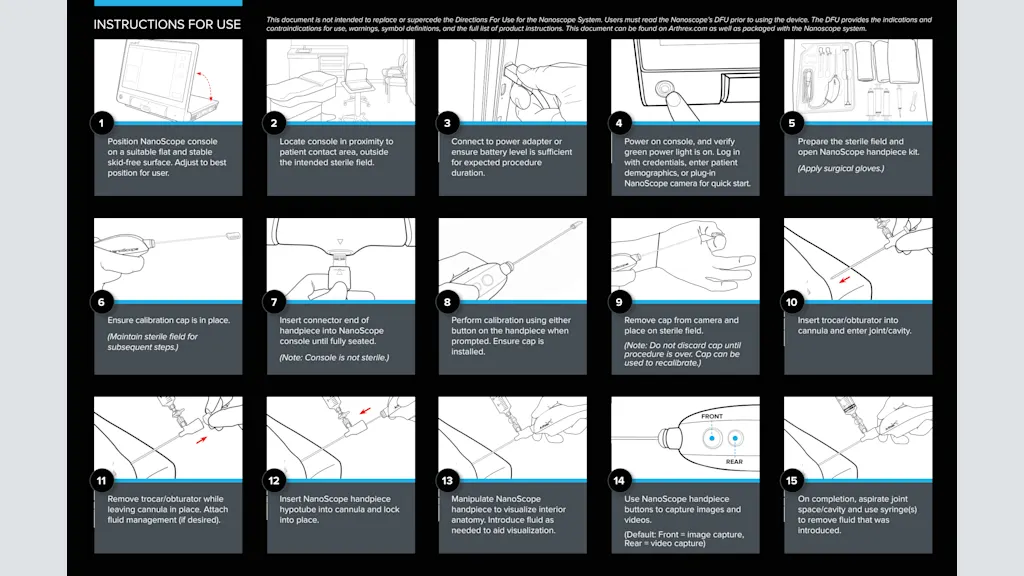Select text 'Insert trocar/obturator into cannula'

pos(848,325)
